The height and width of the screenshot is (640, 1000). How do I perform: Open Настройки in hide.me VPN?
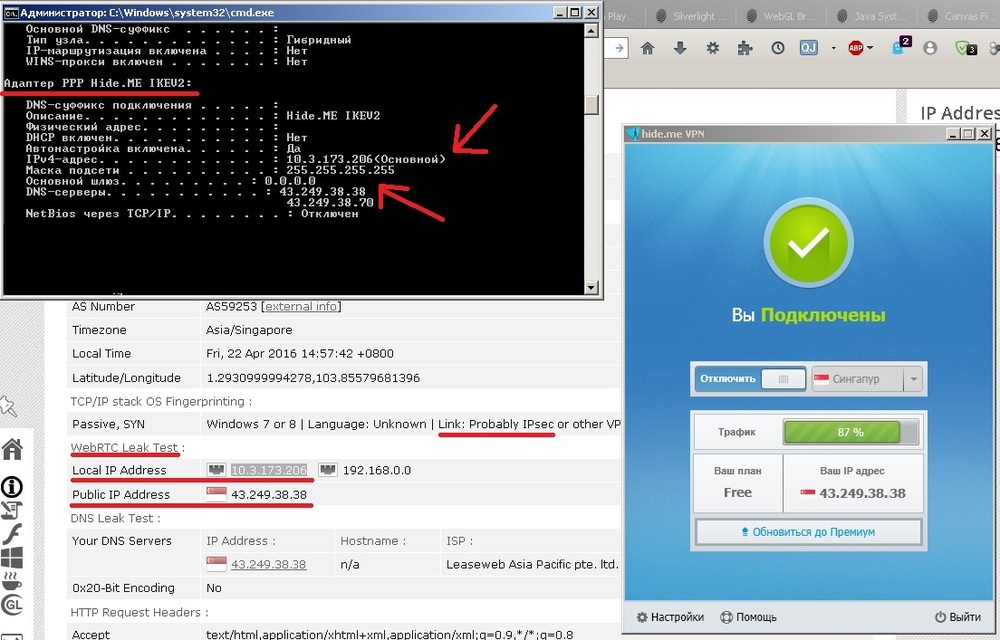670,617
